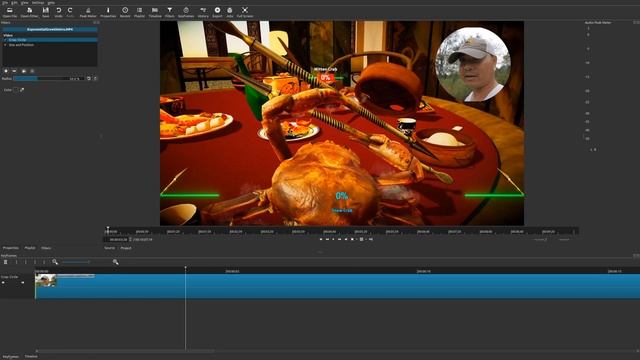Image resolution: width=640 pixels, height=360 pixels.
Task: Go to next keyframe in Crop Circle track
Action: coord(22,282)
